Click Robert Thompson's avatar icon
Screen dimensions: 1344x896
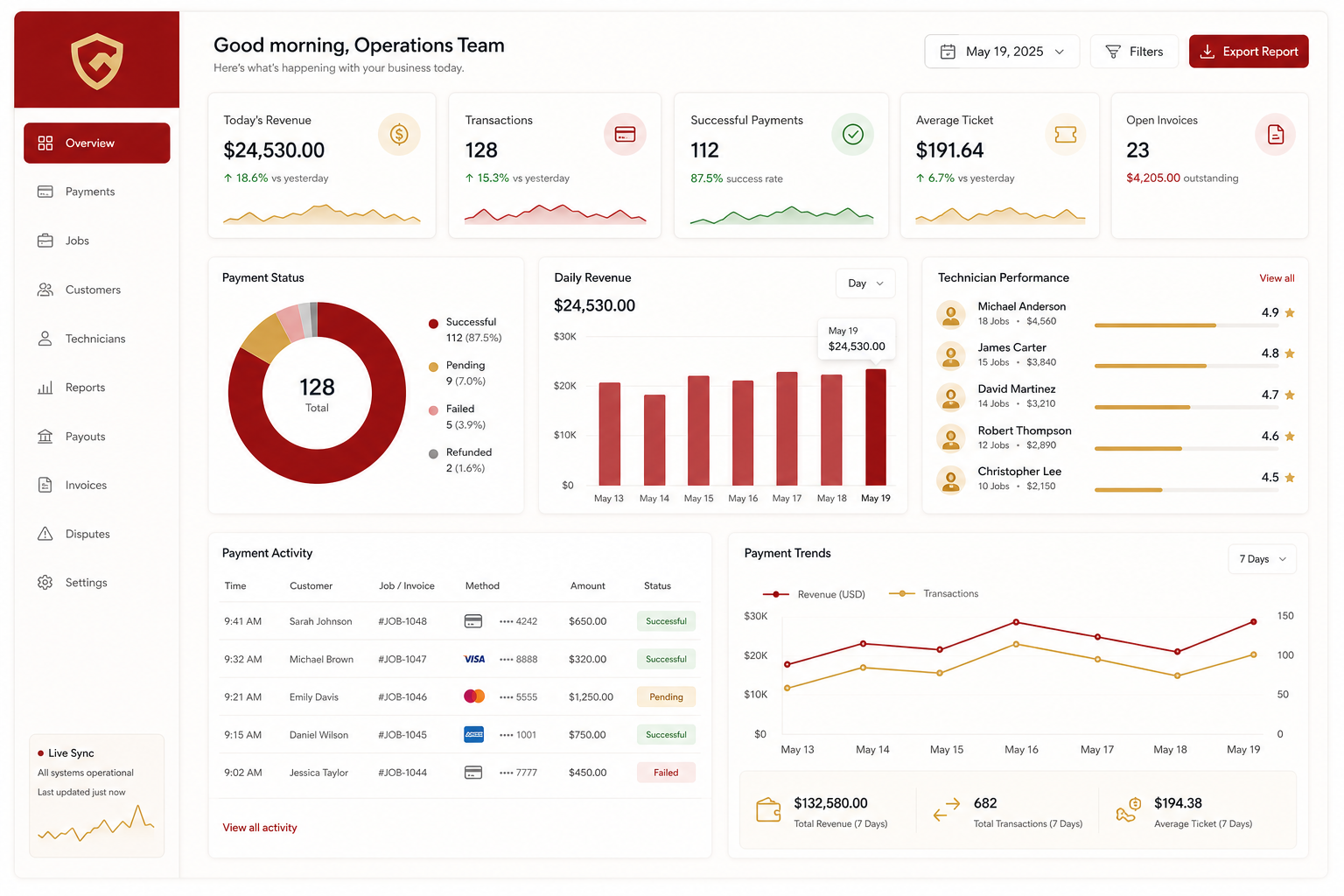(950, 437)
